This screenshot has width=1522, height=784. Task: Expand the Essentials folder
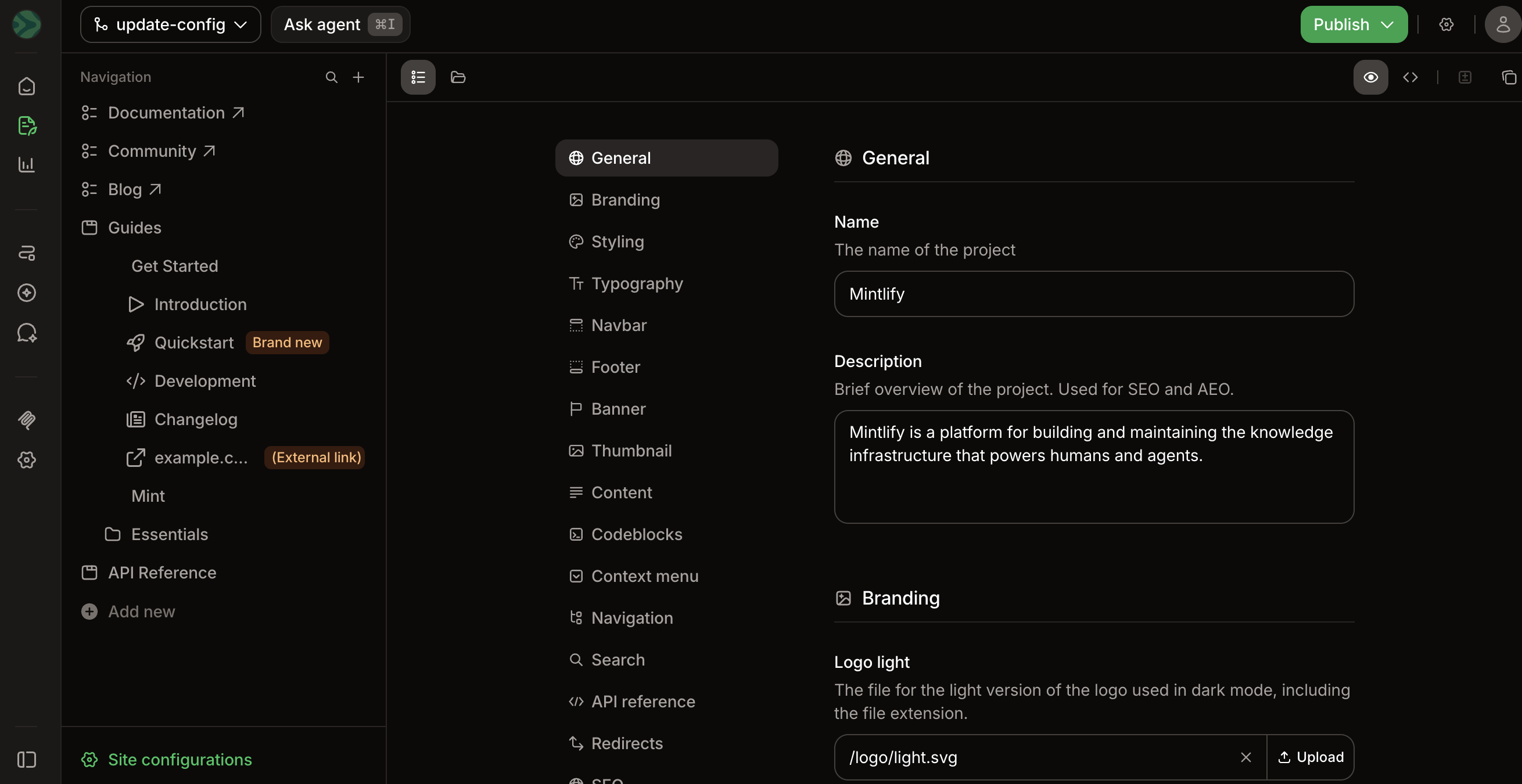[157, 534]
